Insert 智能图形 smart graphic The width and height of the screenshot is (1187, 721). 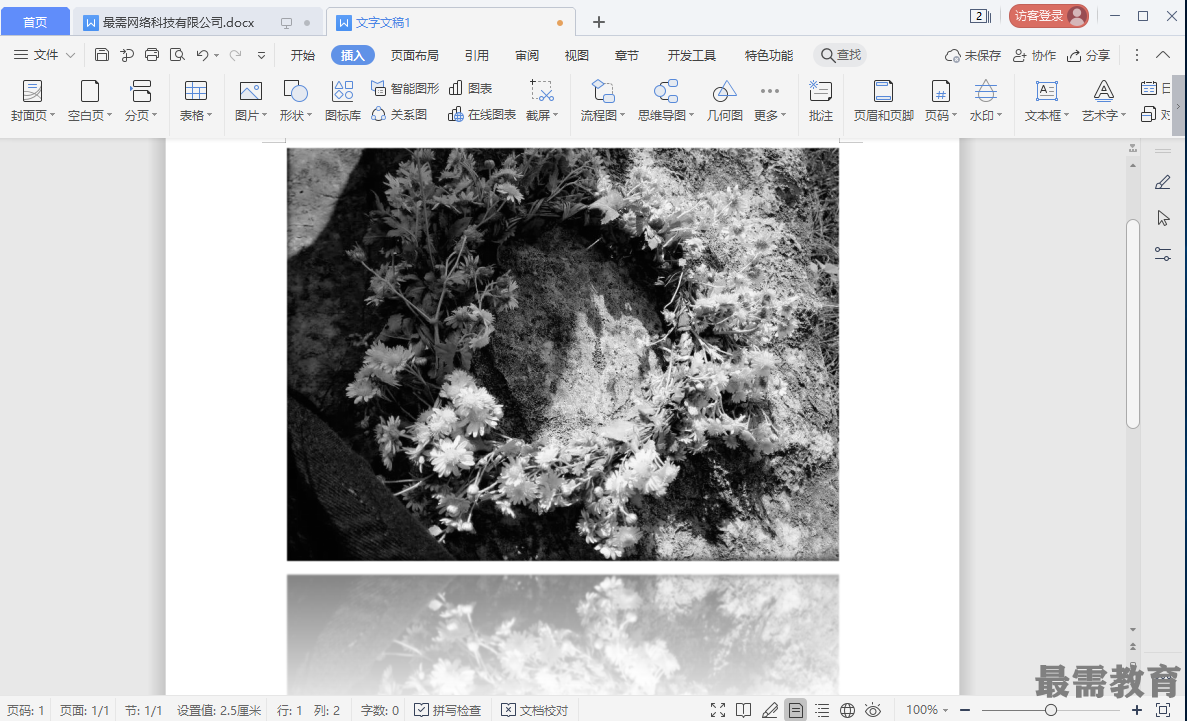[x=405, y=89]
